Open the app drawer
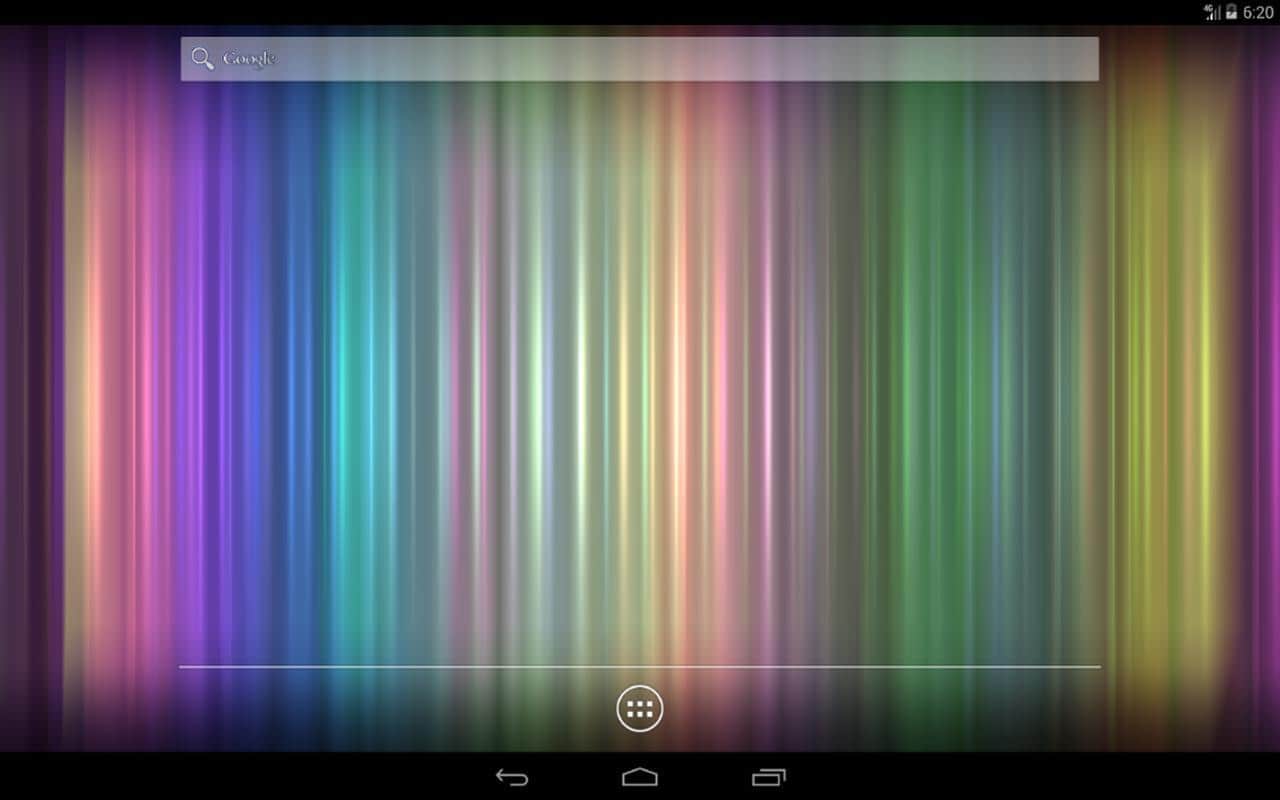Screen dimensions: 1280x800 (x=640, y=709)
